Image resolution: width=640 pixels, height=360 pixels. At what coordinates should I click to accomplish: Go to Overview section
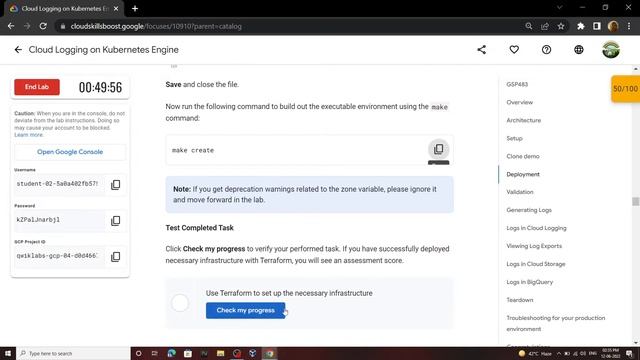coord(520,102)
